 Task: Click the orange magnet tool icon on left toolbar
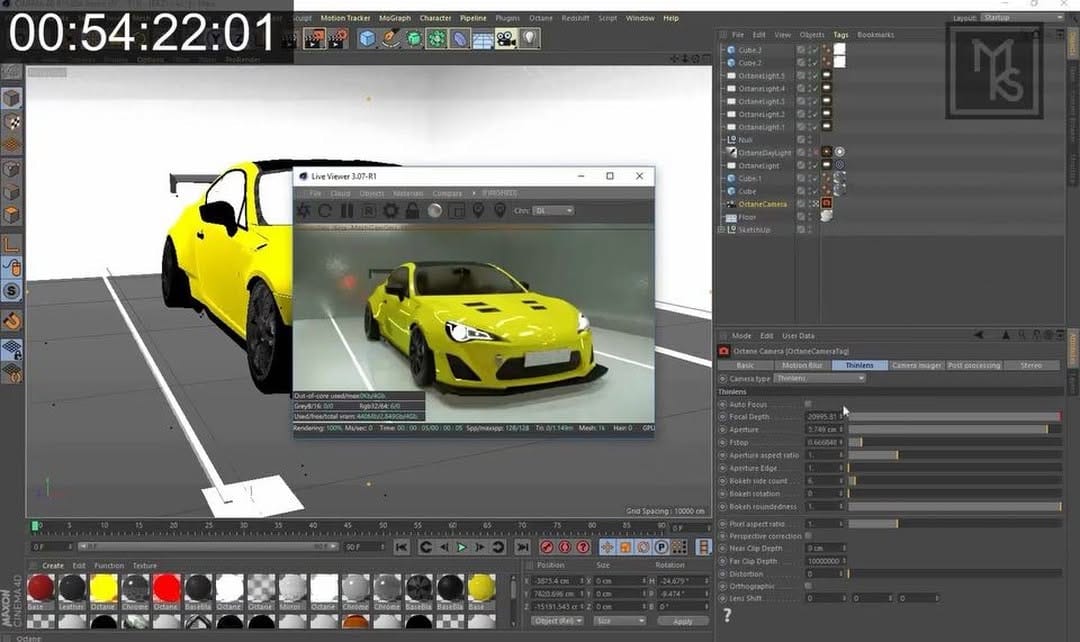pos(12,321)
